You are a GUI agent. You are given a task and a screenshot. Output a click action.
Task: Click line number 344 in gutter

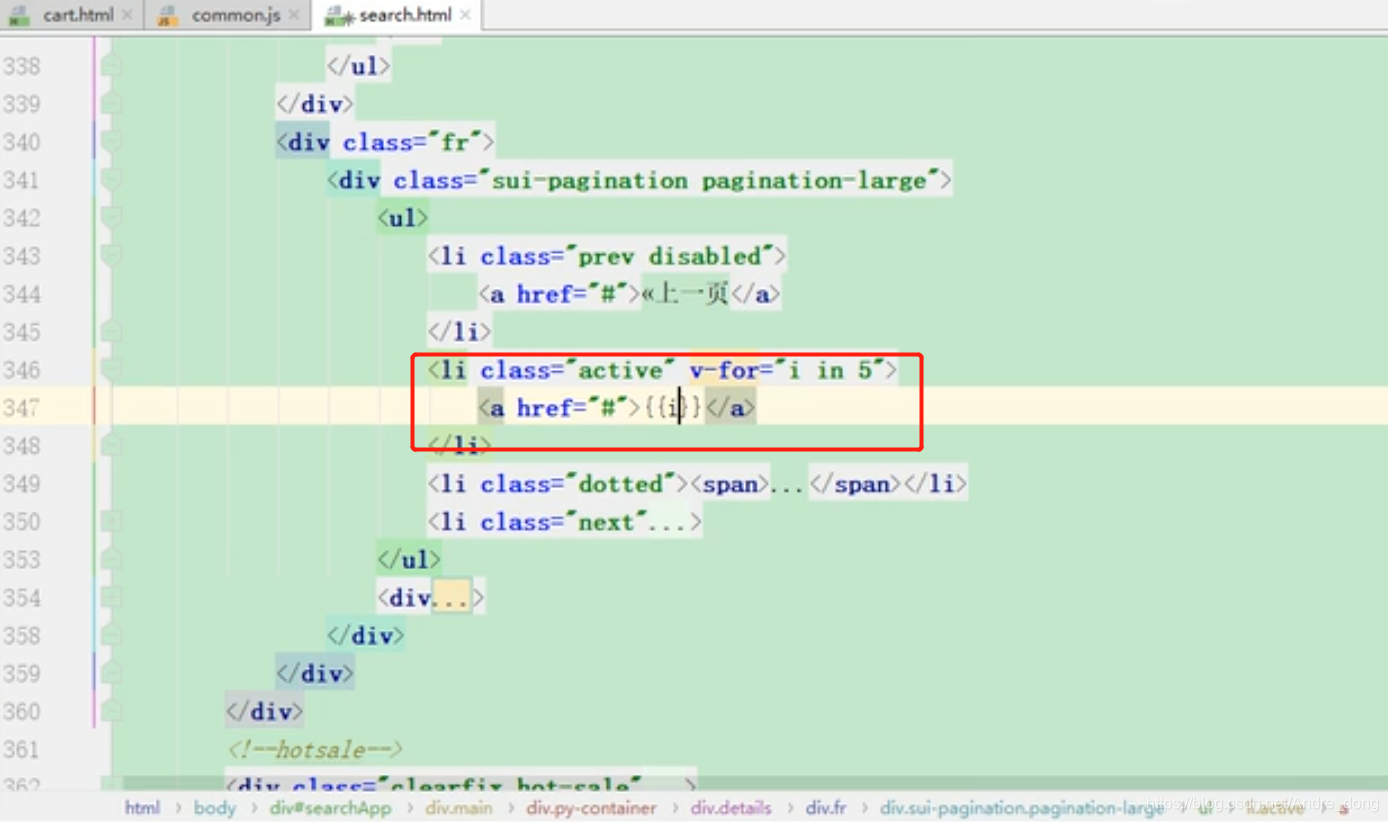click(22, 294)
